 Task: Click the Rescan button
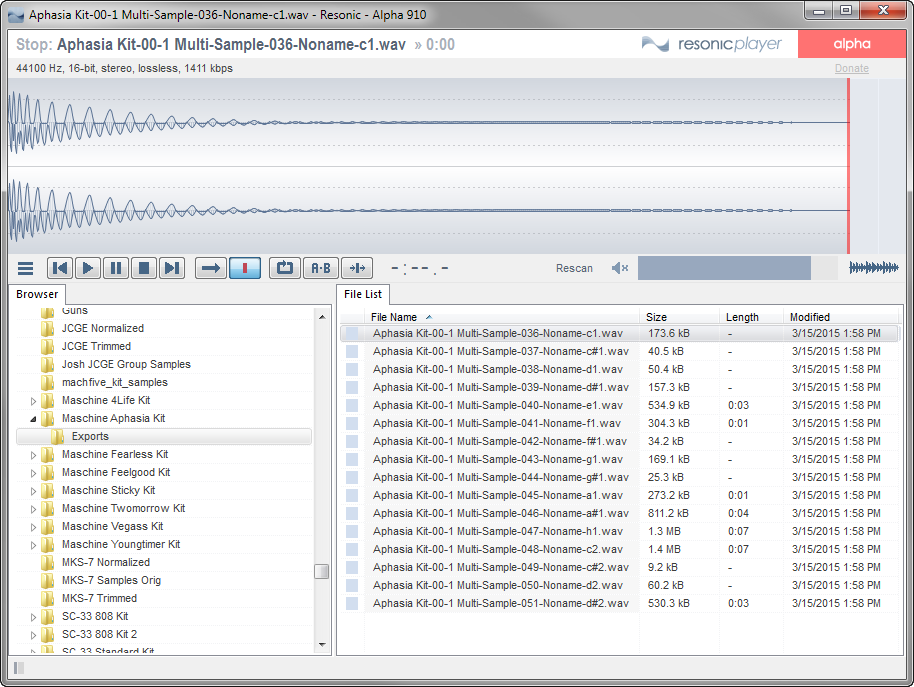574,268
